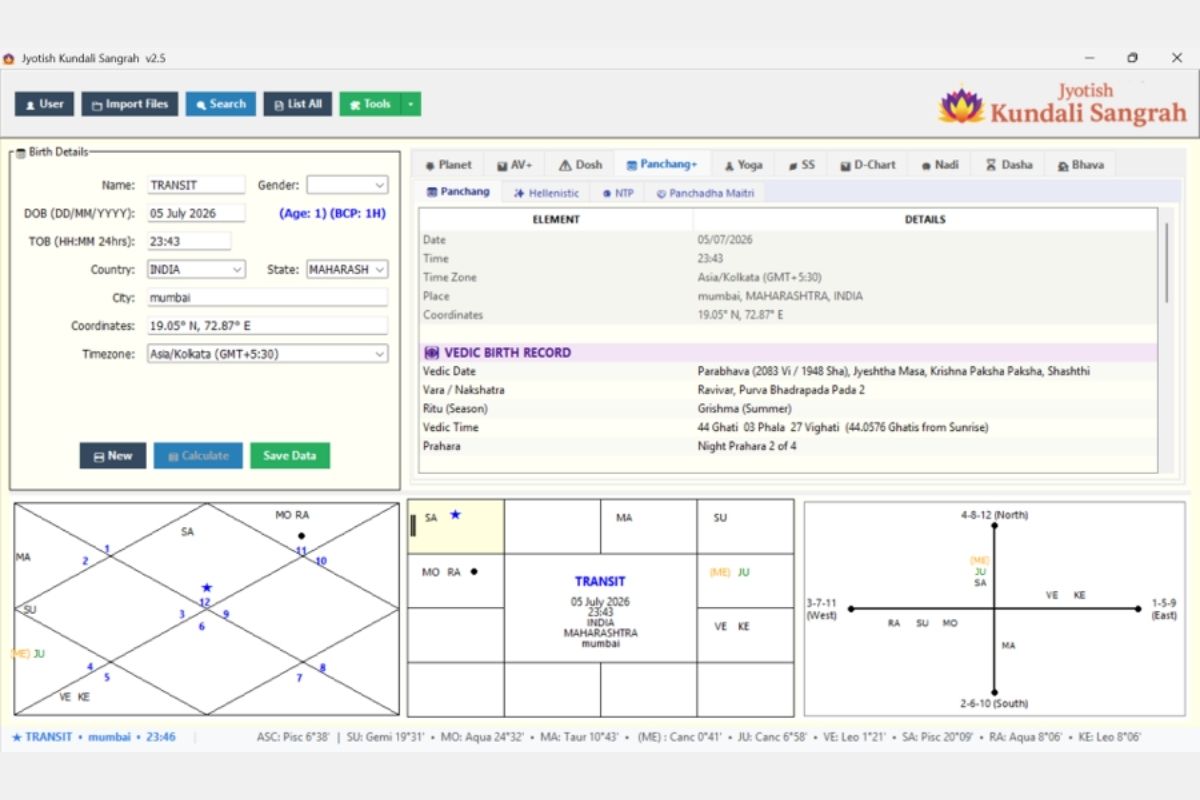1200x800 pixels.
Task: Click the lotus Jyotish Kundali Sangrah logo
Action: [1062, 104]
